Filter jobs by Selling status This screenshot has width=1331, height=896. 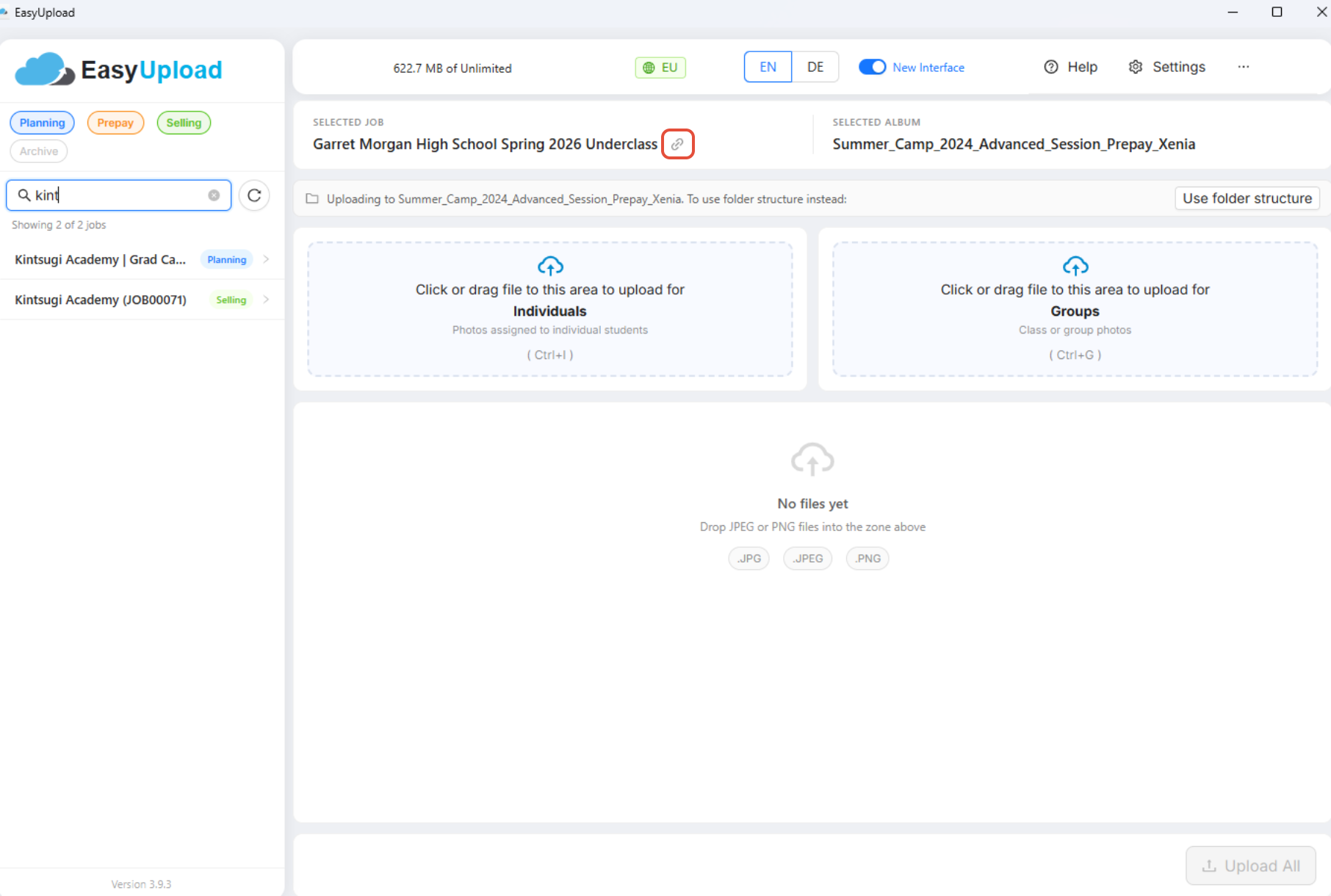184,123
